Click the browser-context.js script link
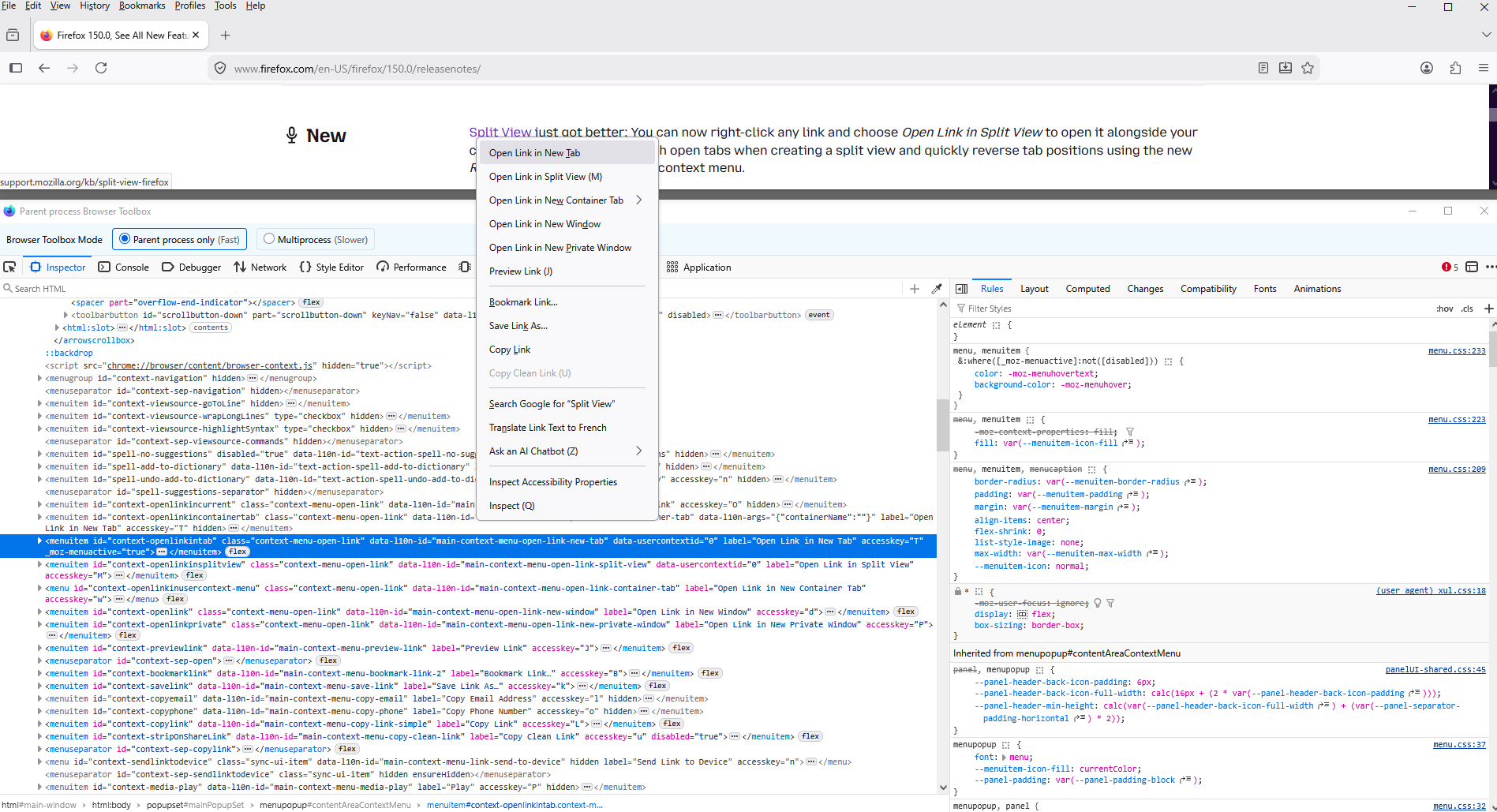This screenshot has height=812, width=1497. coord(211,365)
